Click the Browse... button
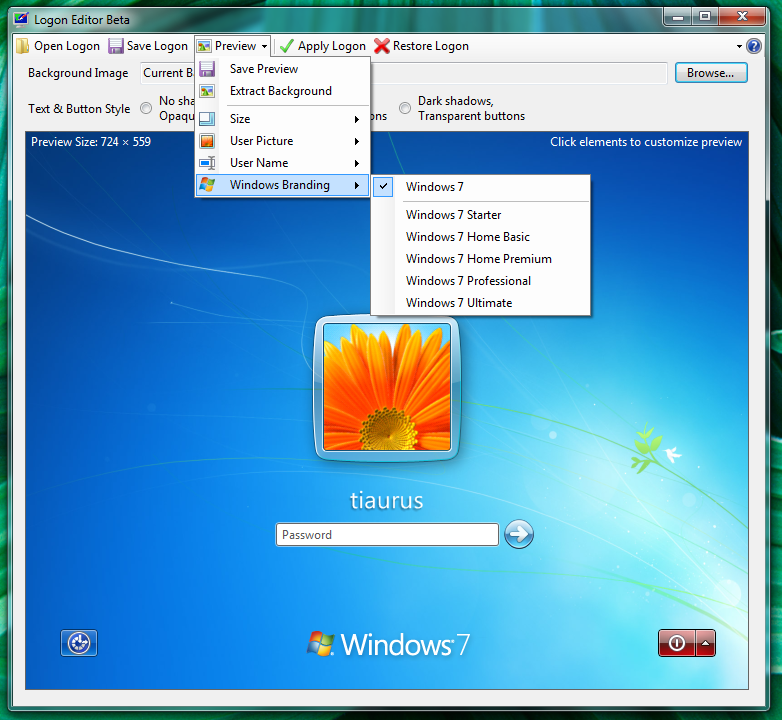The height and width of the screenshot is (720, 782). tap(711, 73)
